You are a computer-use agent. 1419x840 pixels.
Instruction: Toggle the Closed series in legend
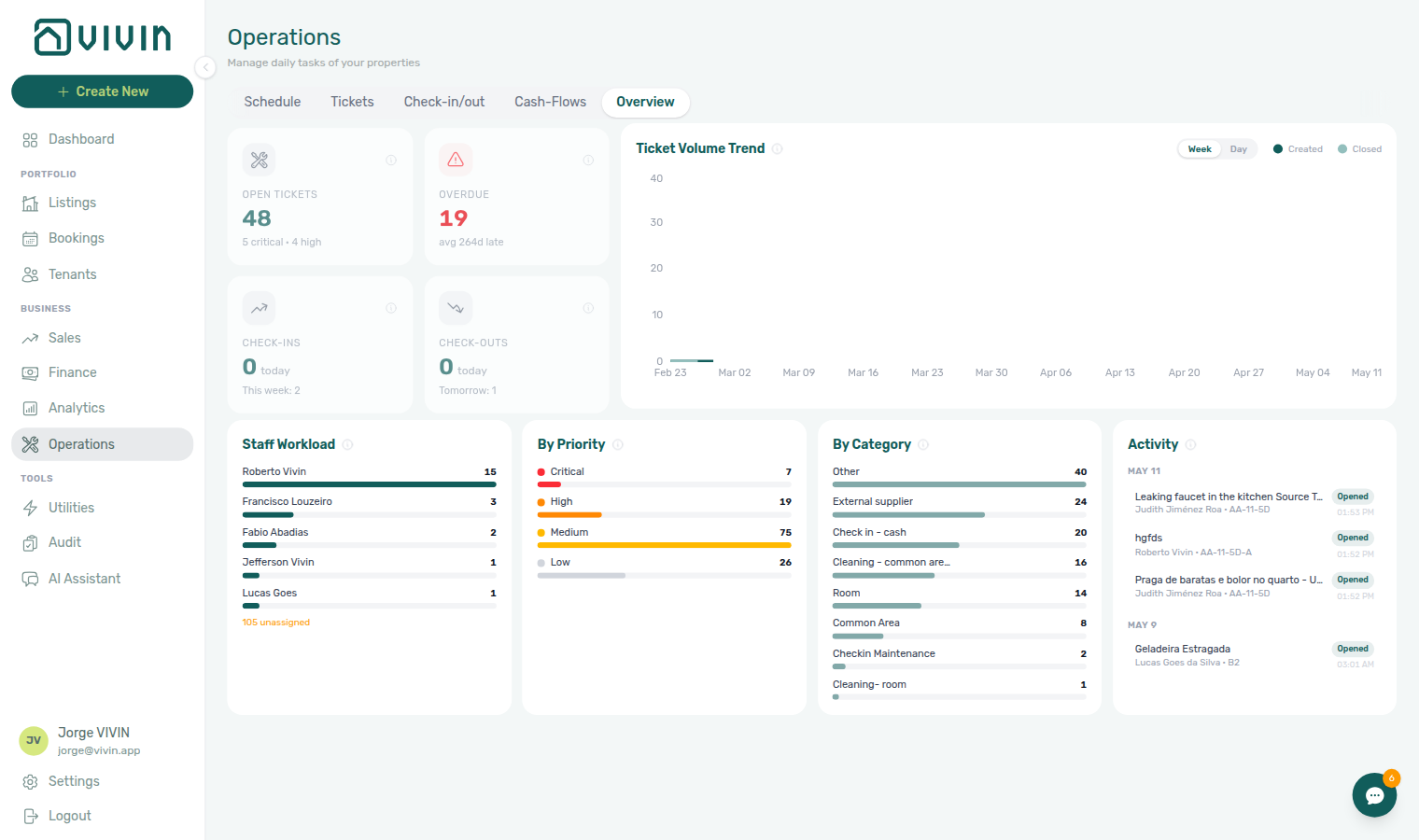point(1359,149)
